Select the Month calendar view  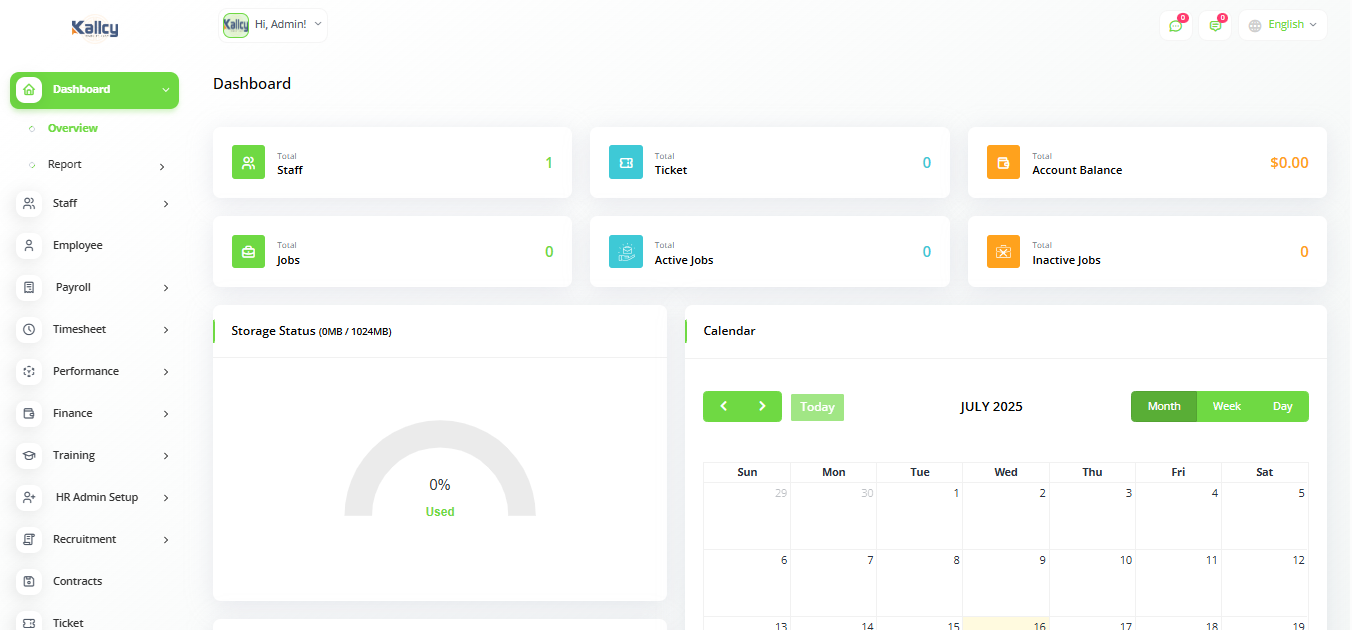1164,406
